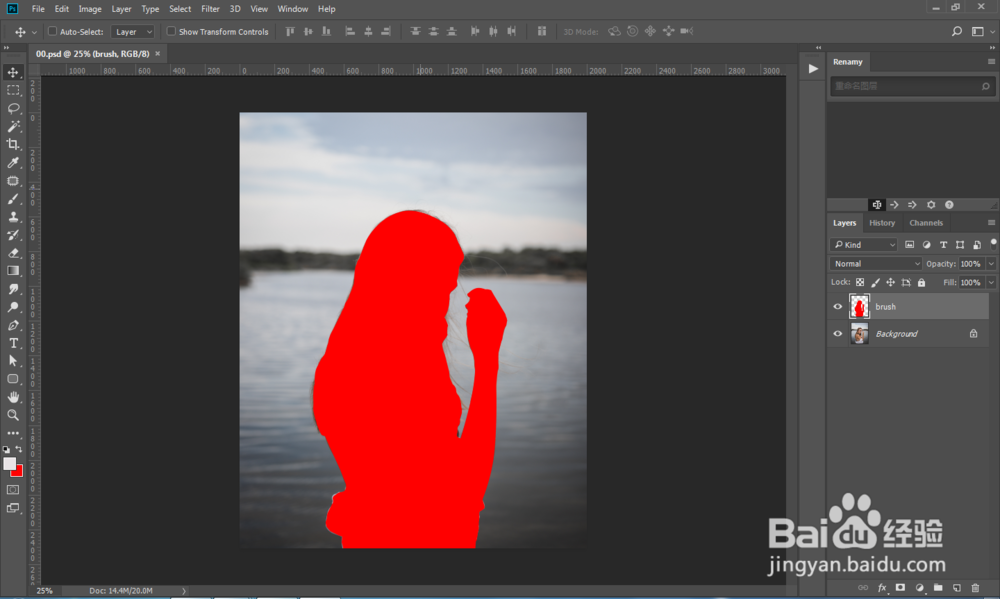The image size is (1000, 599).
Task: Select the Hand tool
Action: click(x=13, y=397)
